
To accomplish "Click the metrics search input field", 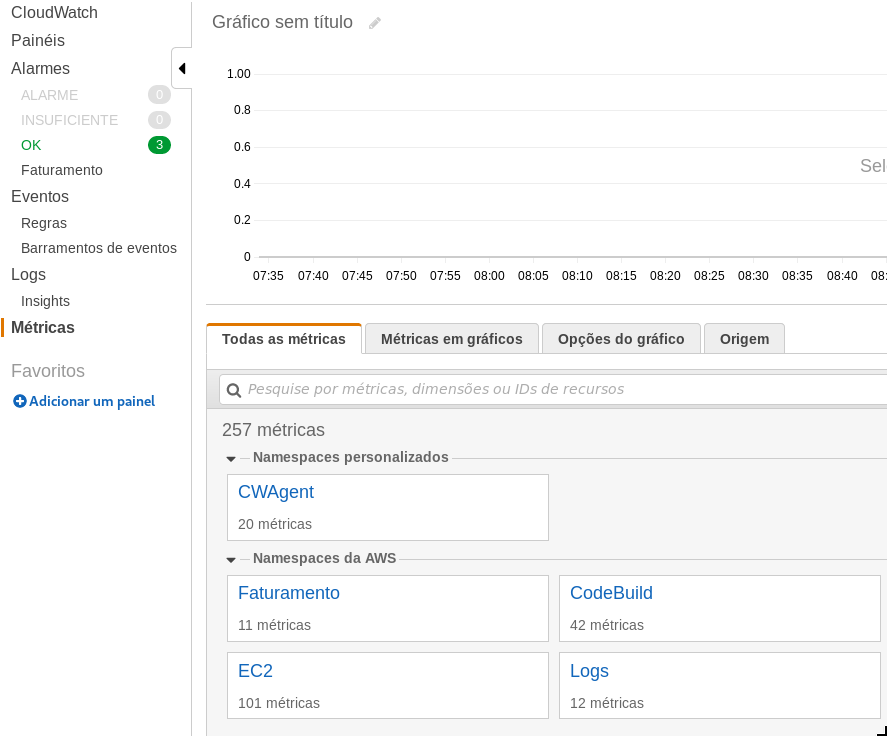I will 560,389.
